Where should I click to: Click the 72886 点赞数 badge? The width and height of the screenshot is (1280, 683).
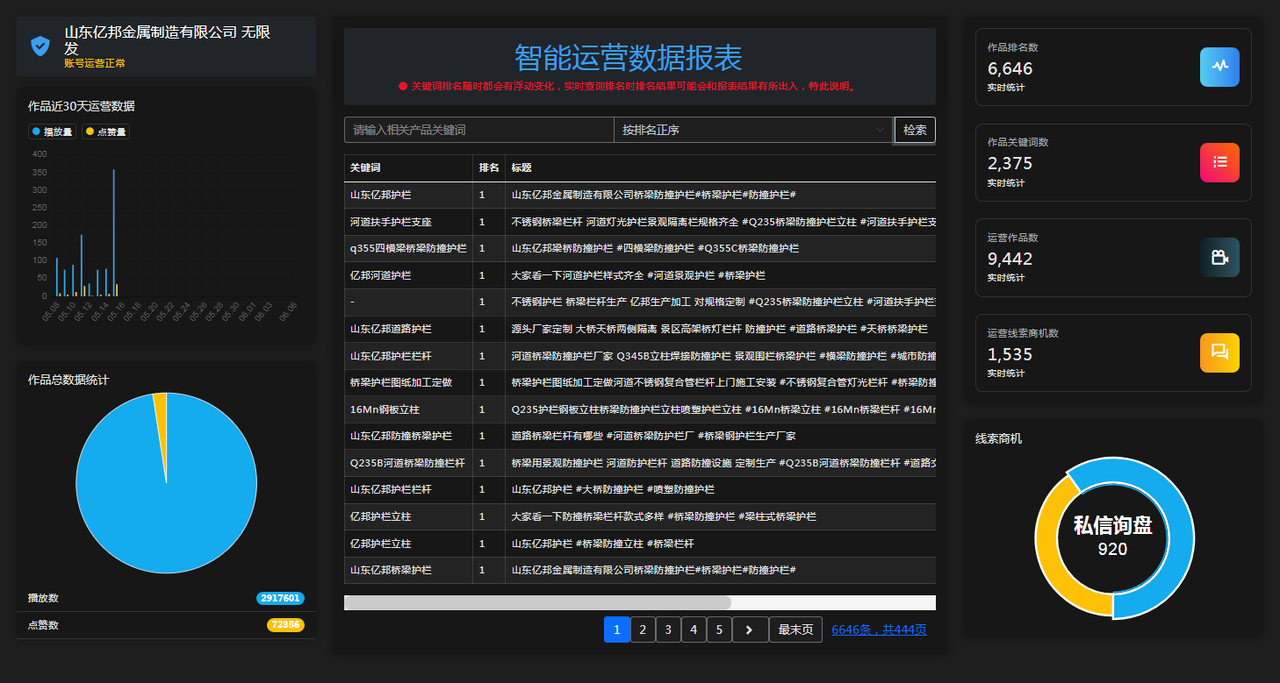tap(285, 625)
